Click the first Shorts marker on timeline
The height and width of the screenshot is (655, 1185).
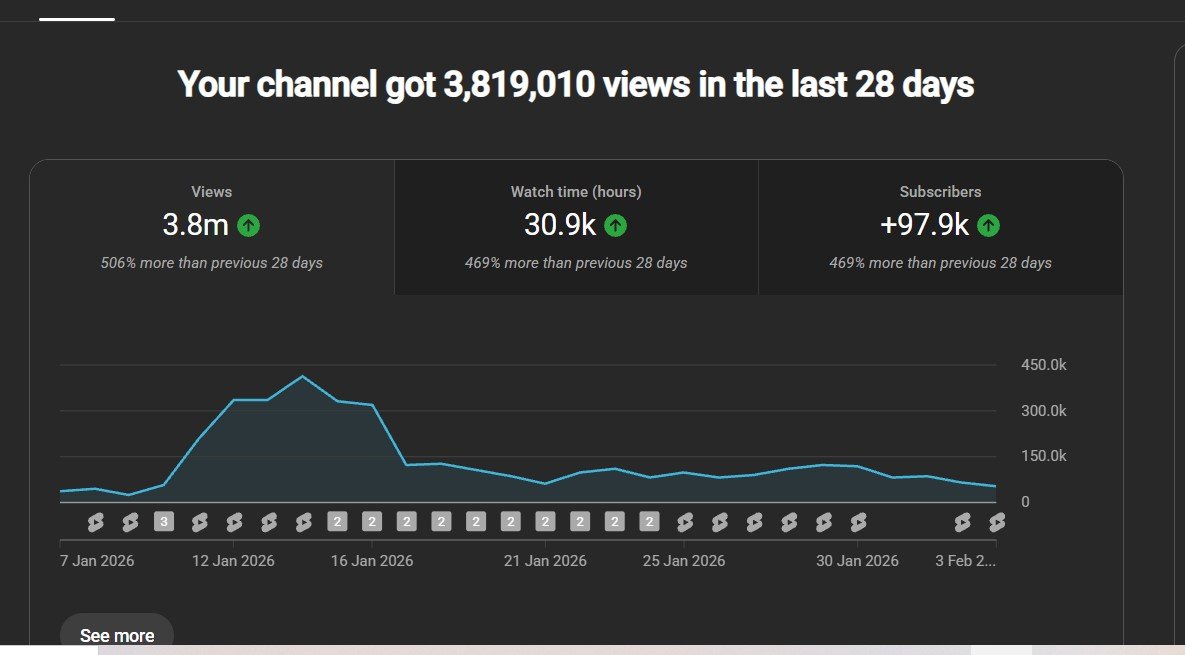pos(95,522)
